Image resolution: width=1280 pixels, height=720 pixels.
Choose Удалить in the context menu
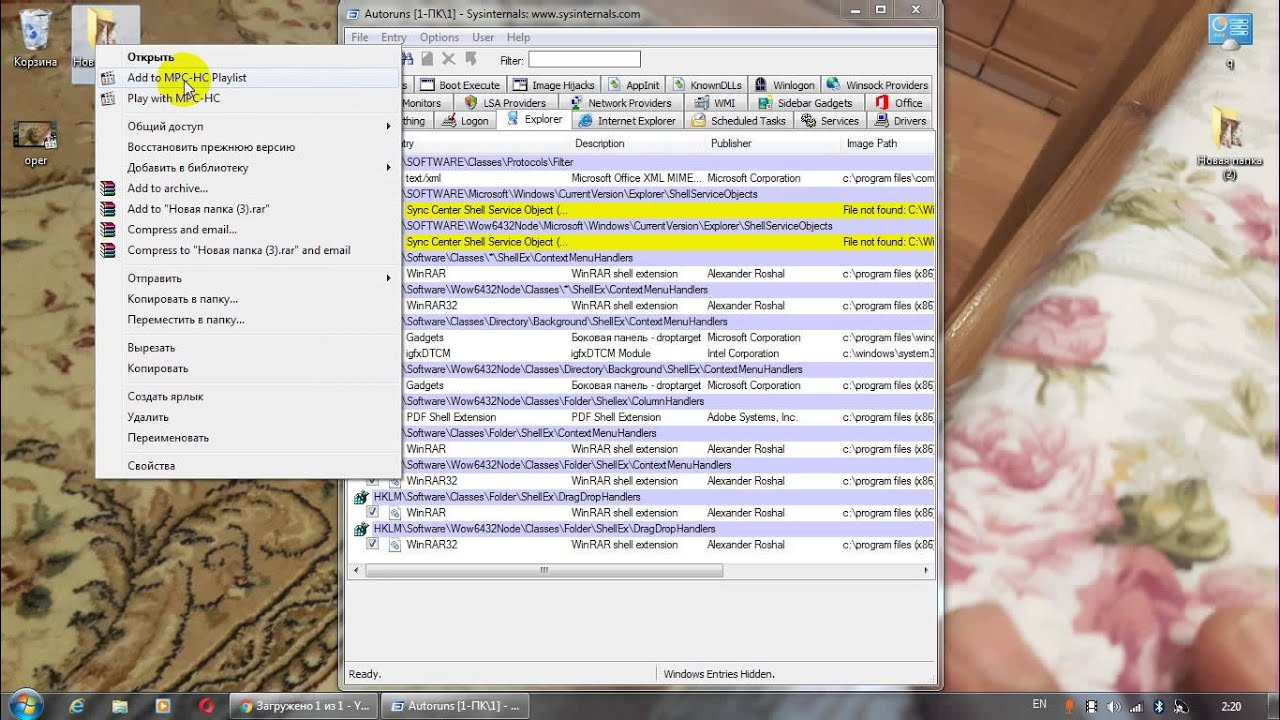(248, 417)
